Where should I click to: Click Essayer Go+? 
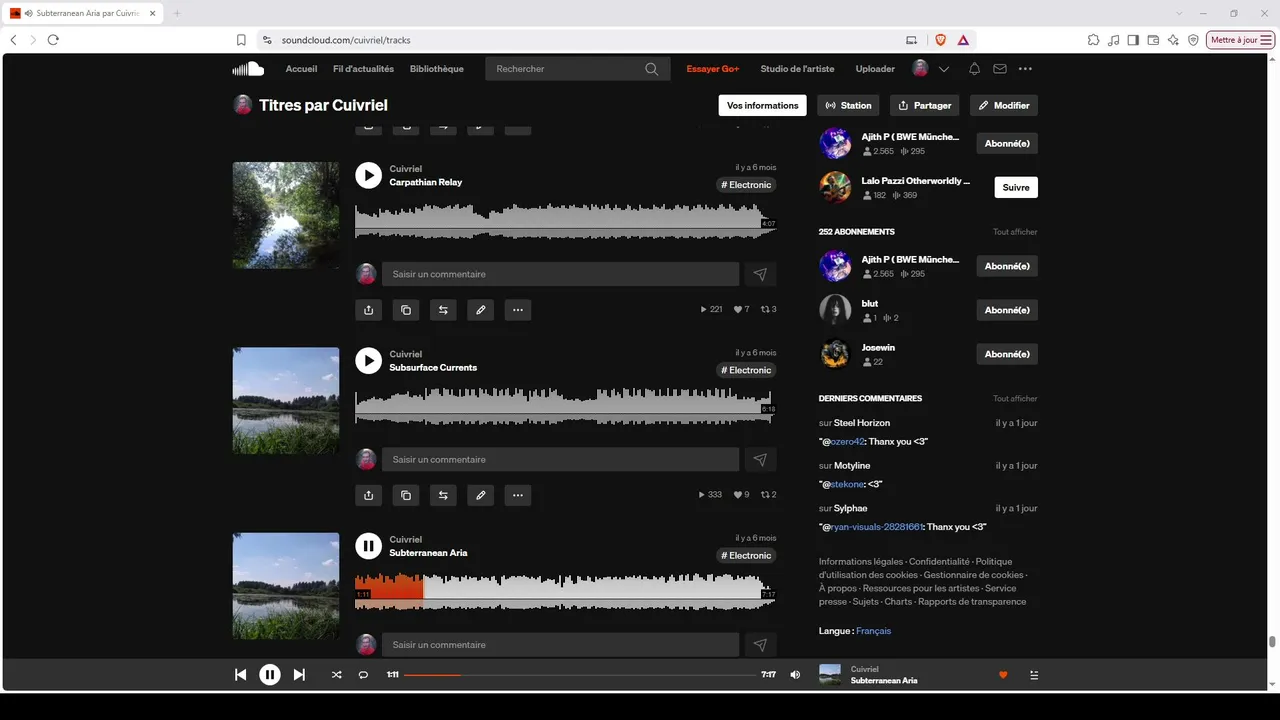click(x=713, y=69)
